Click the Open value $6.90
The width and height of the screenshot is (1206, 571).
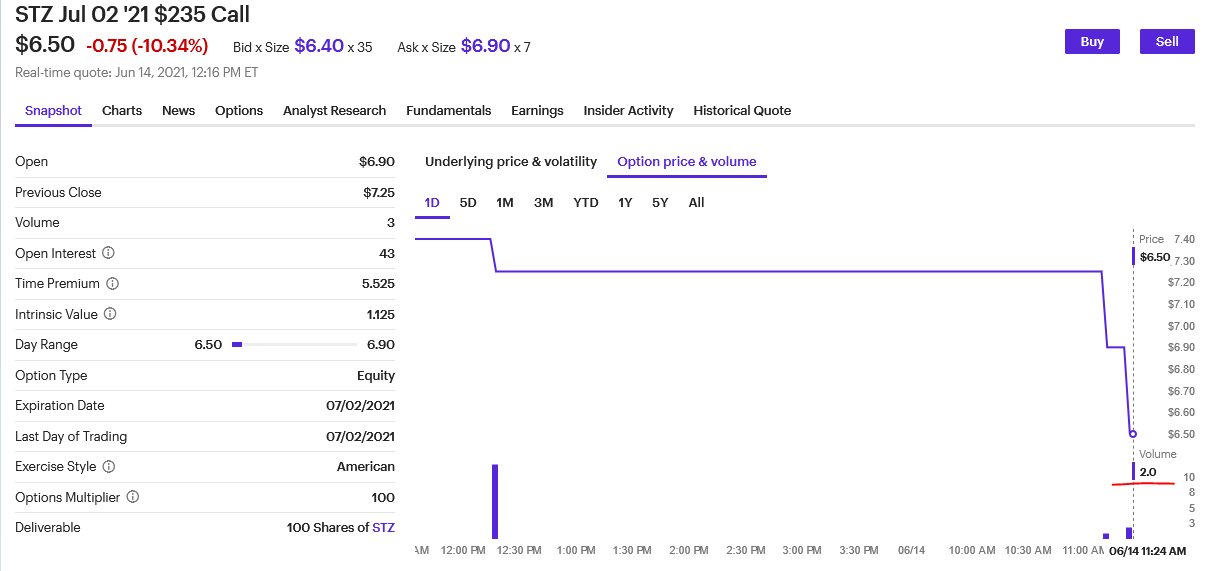click(377, 161)
